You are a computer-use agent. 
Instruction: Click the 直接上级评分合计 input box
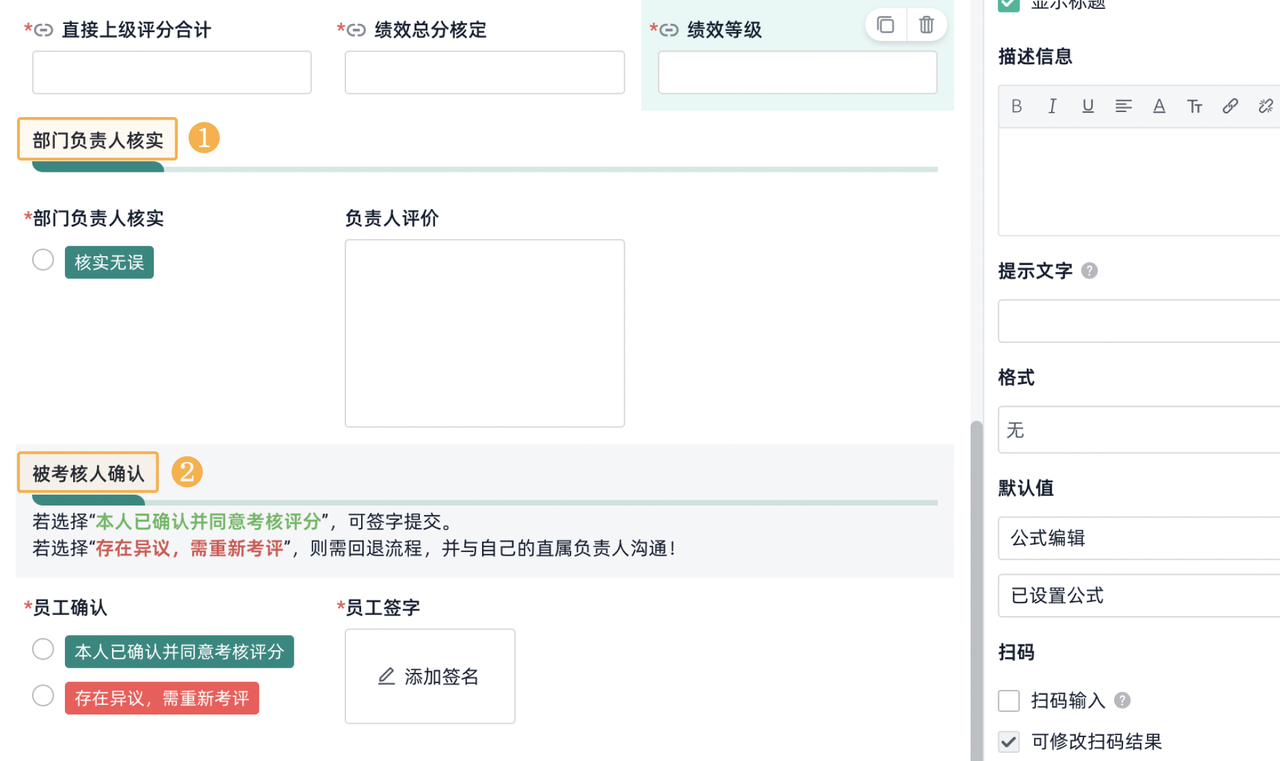tap(172, 73)
